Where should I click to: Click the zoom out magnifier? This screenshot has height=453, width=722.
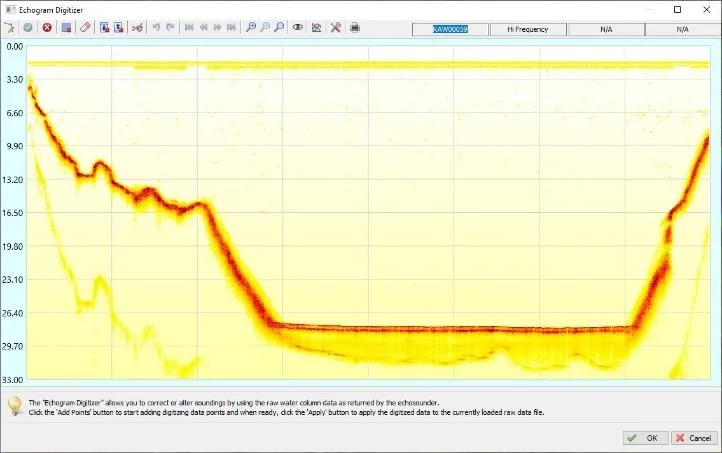pyautogui.click(x=265, y=28)
